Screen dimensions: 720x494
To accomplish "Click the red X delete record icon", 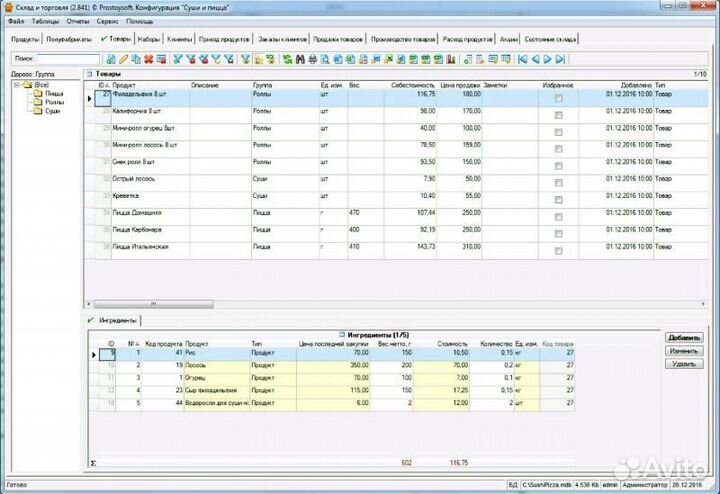I will [x=148, y=60].
